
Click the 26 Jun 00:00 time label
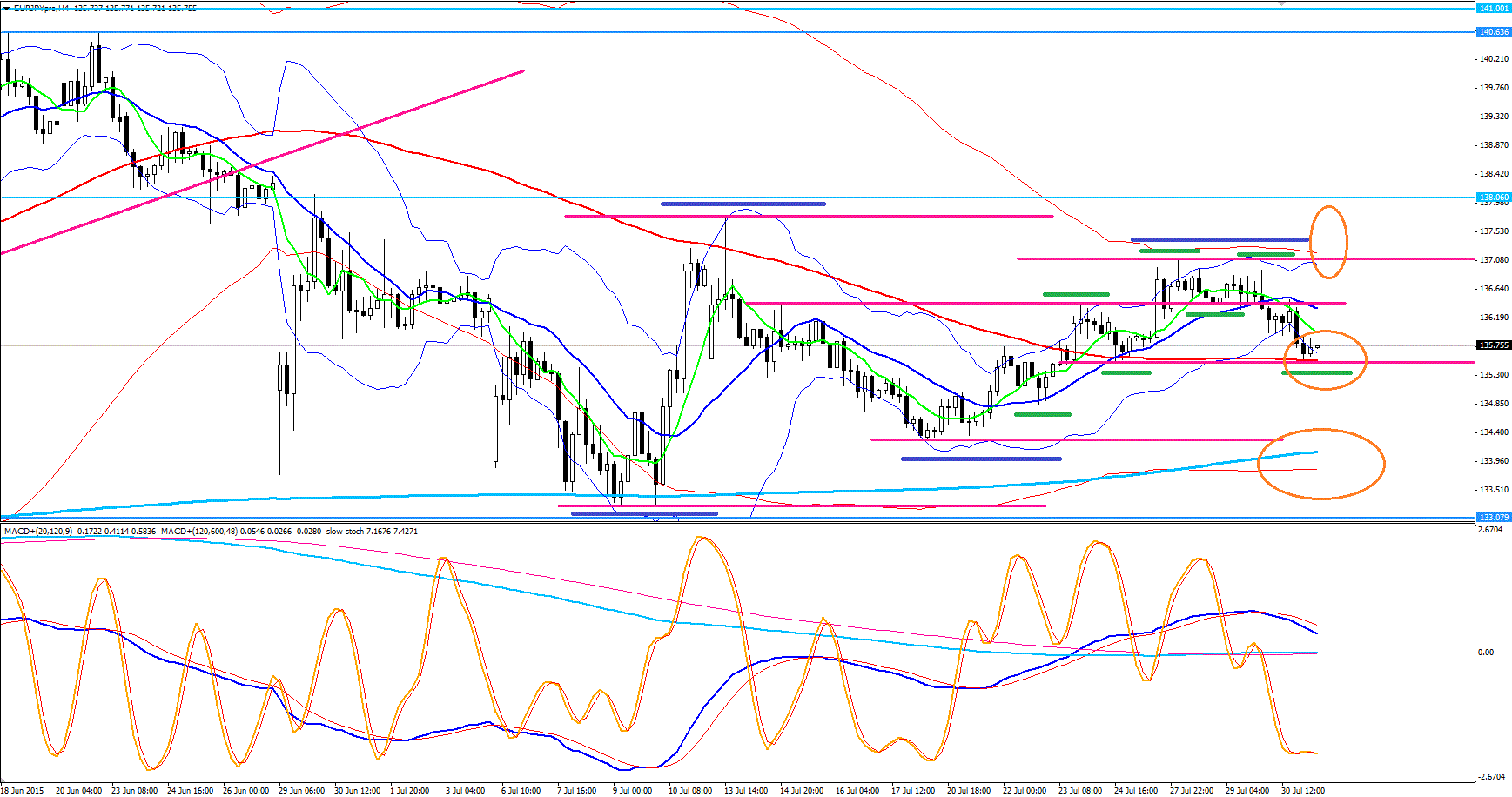(245, 791)
